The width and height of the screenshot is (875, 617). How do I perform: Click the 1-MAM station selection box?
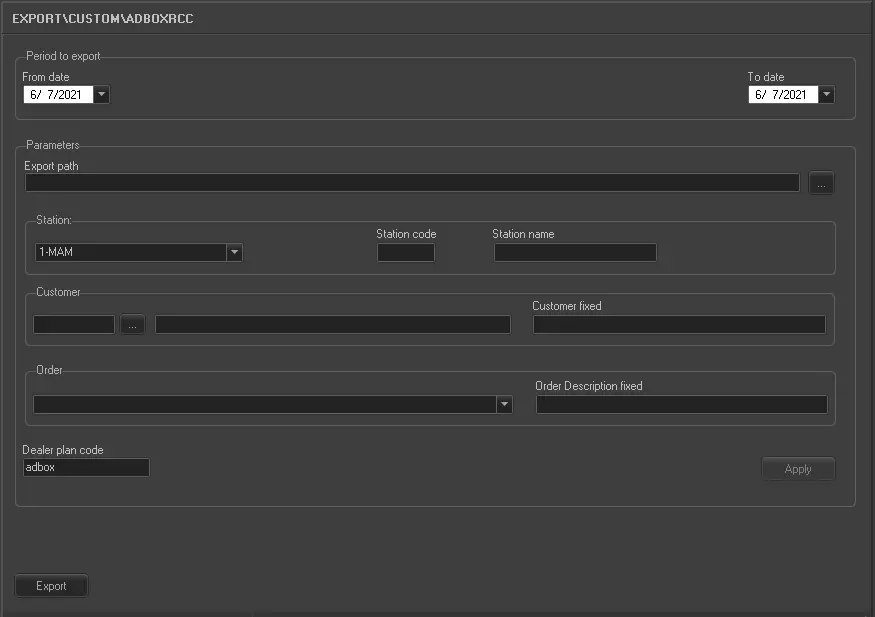click(x=130, y=253)
